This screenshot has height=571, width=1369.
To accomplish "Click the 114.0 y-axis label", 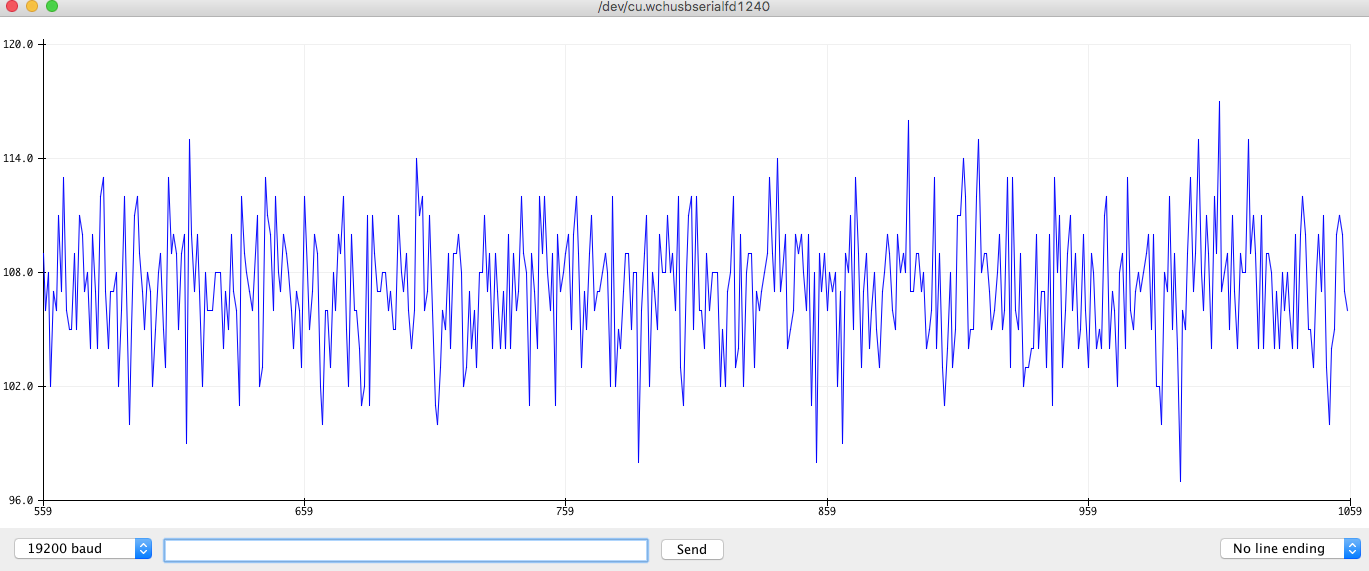I will tap(19, 159).
